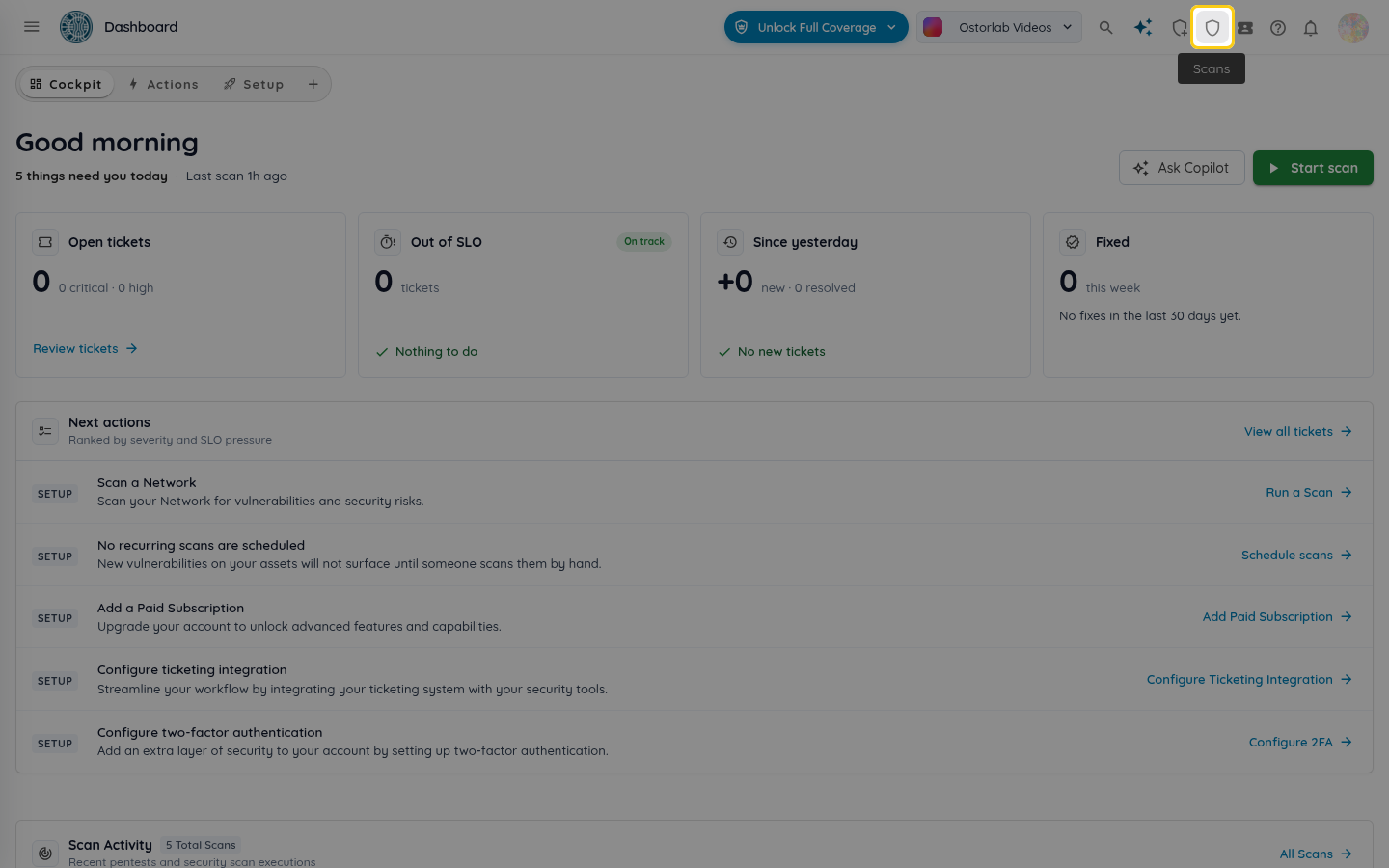Click the Run a Scan link
The image size is (1389, 868).
point(1309,493)
